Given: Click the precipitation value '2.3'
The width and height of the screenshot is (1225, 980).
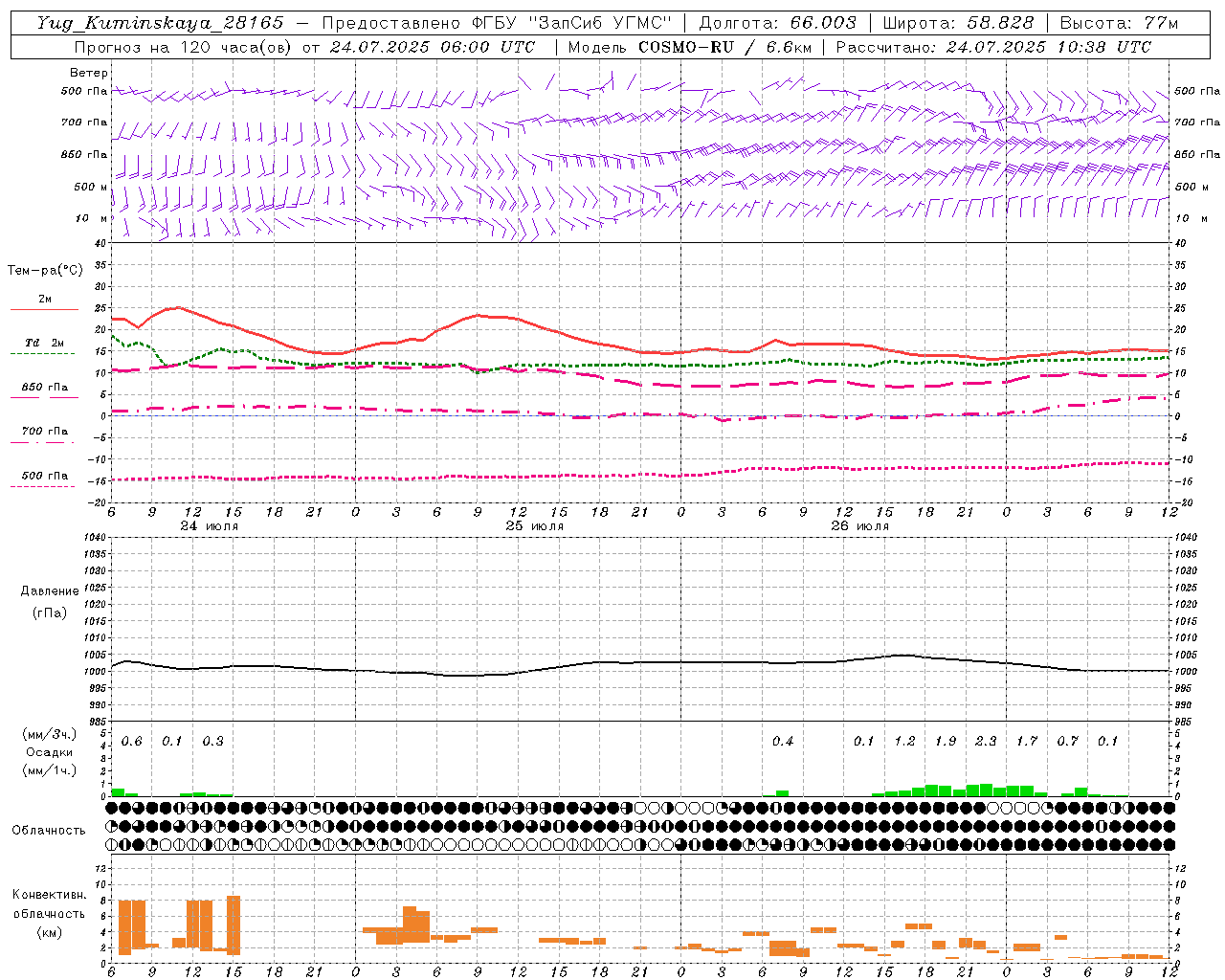Looking at the screenshot, I should (986, 742).
